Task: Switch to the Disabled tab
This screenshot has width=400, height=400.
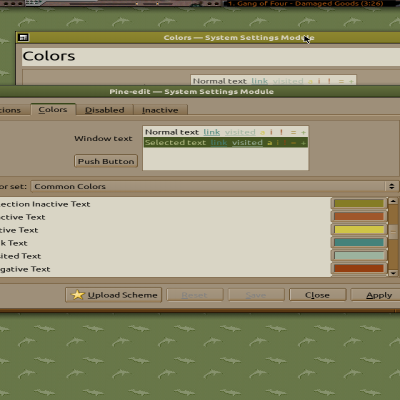Action: point(105,110)
